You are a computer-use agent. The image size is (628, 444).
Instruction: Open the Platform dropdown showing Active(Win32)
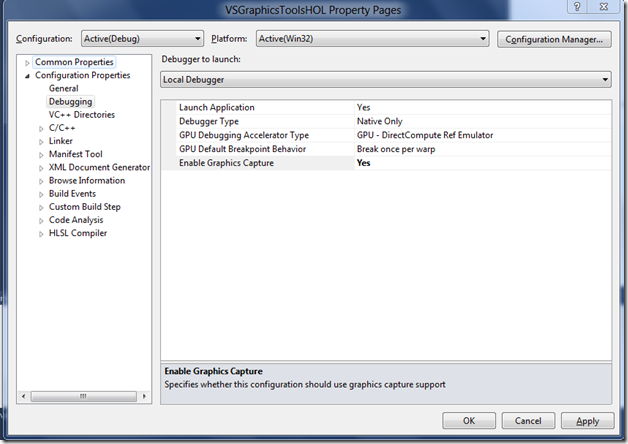tap(372, 39)
